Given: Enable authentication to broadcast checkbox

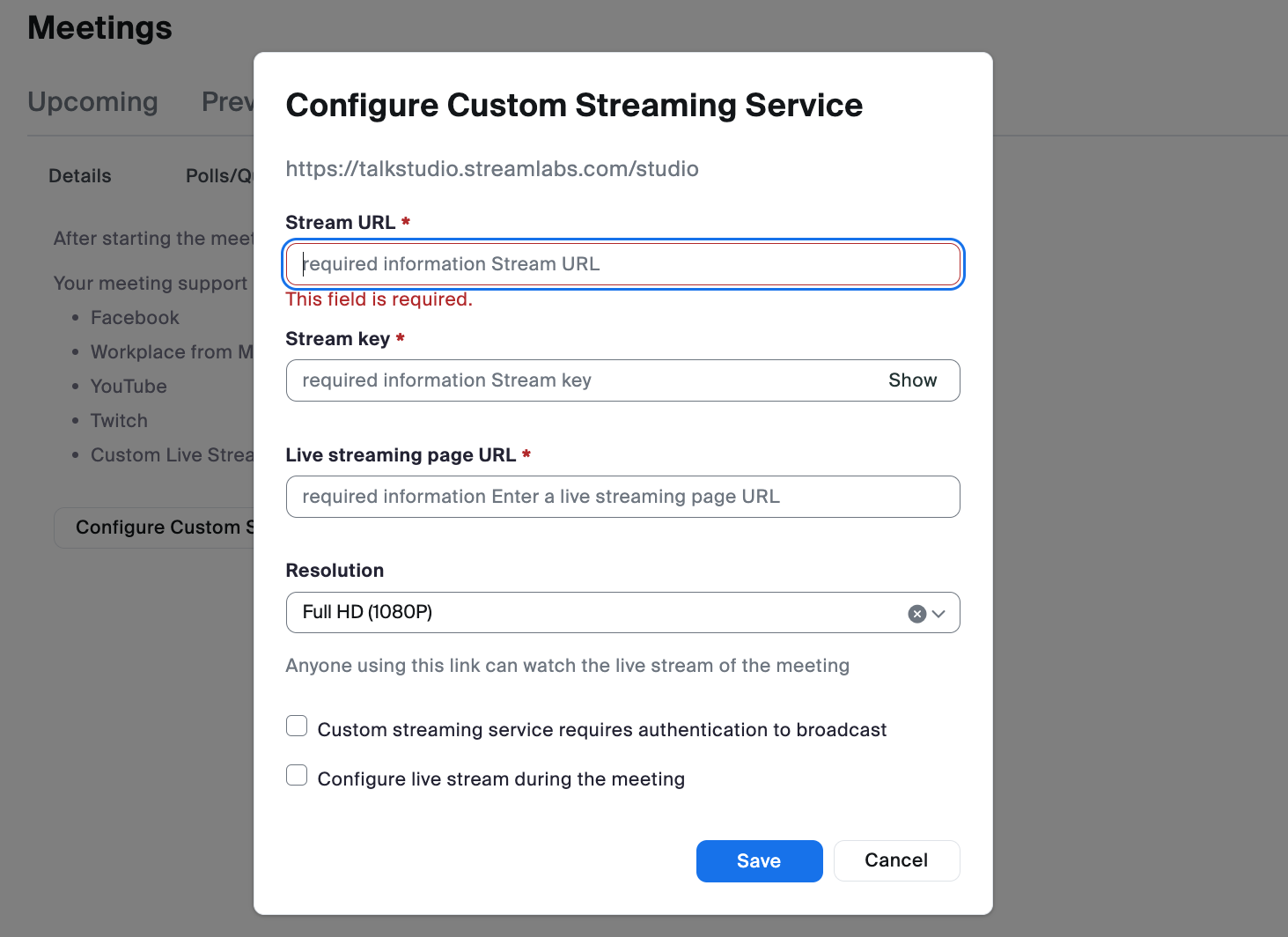Looking at the screenshot, I should click(x=297, y=726).
